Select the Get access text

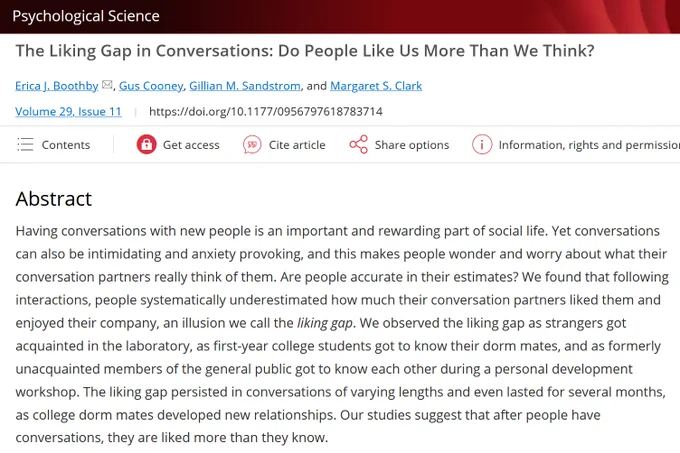pyautogui.click(x=191, y=145)
